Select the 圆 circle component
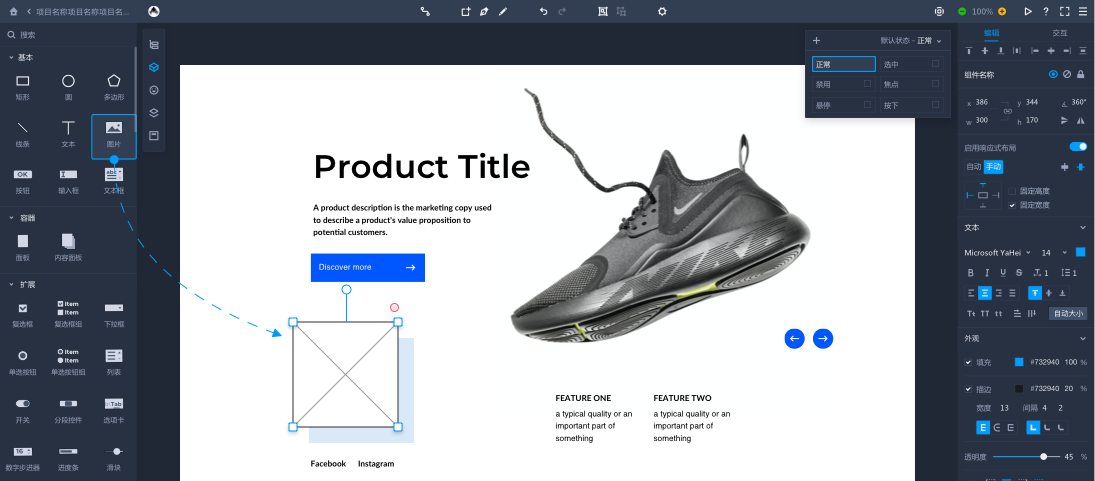The width and height of the screenshot is (1095, 481). (x=68, y=87)
